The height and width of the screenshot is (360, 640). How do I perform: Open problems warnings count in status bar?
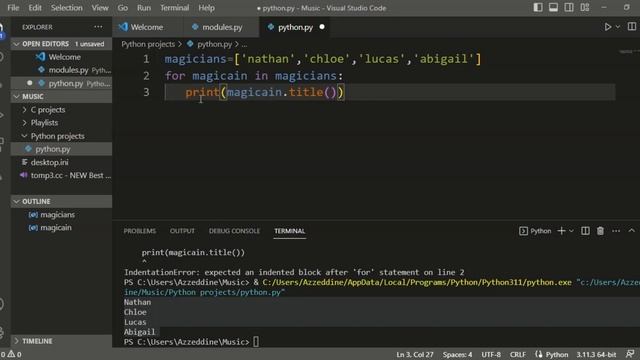(11, 355)
